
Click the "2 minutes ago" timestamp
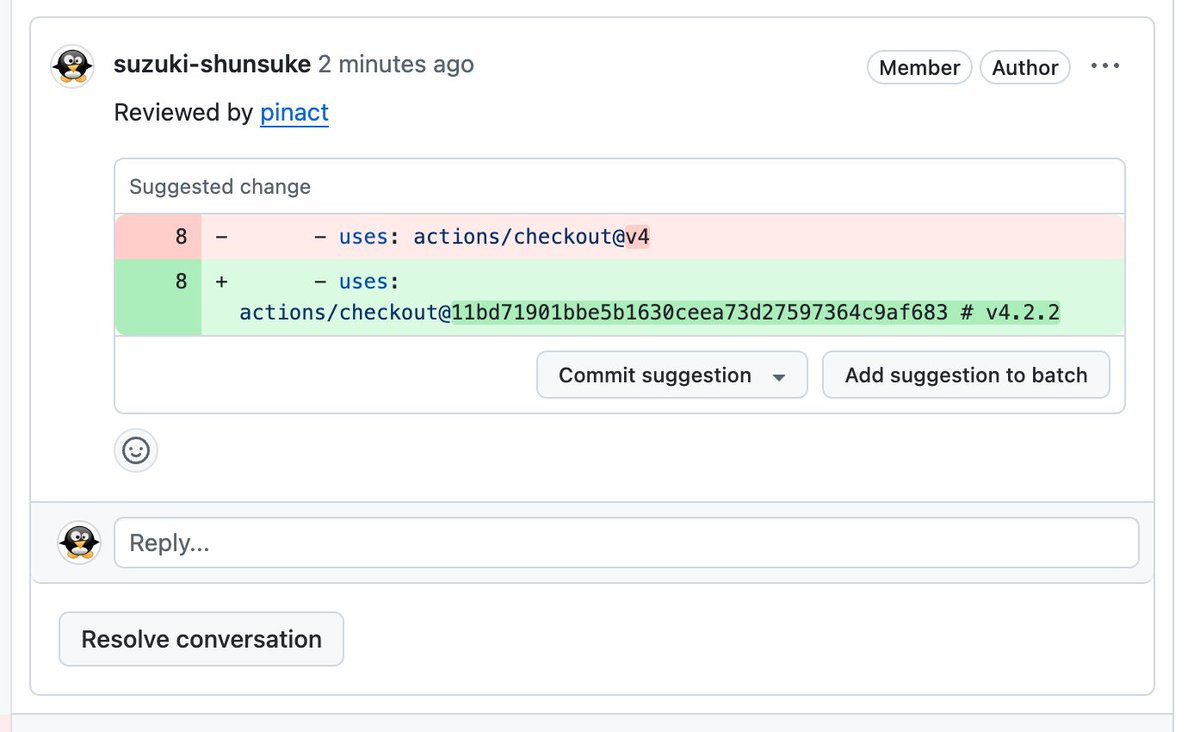396,65
